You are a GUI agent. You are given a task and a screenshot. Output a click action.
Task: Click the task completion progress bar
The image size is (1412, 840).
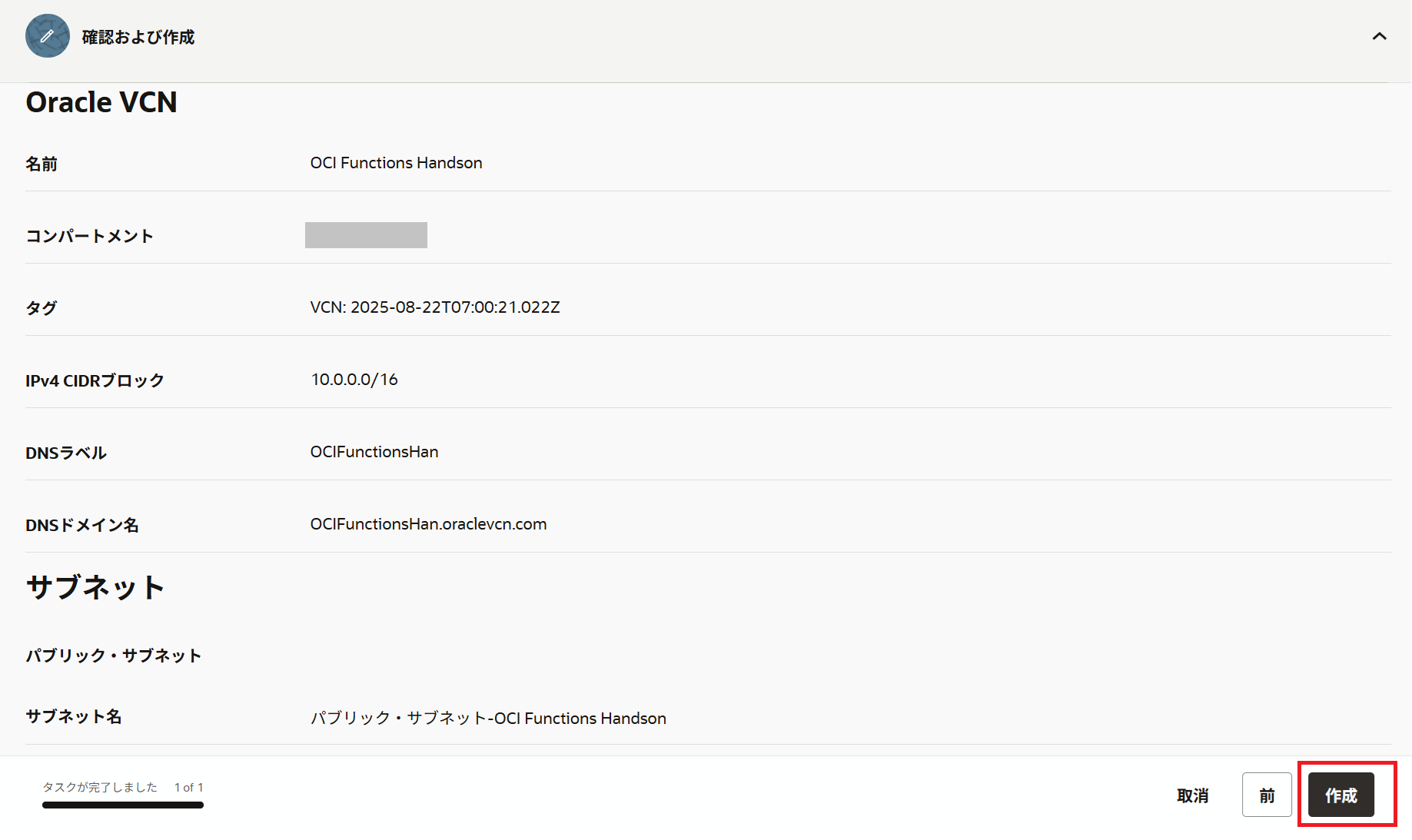coord(123,805)
